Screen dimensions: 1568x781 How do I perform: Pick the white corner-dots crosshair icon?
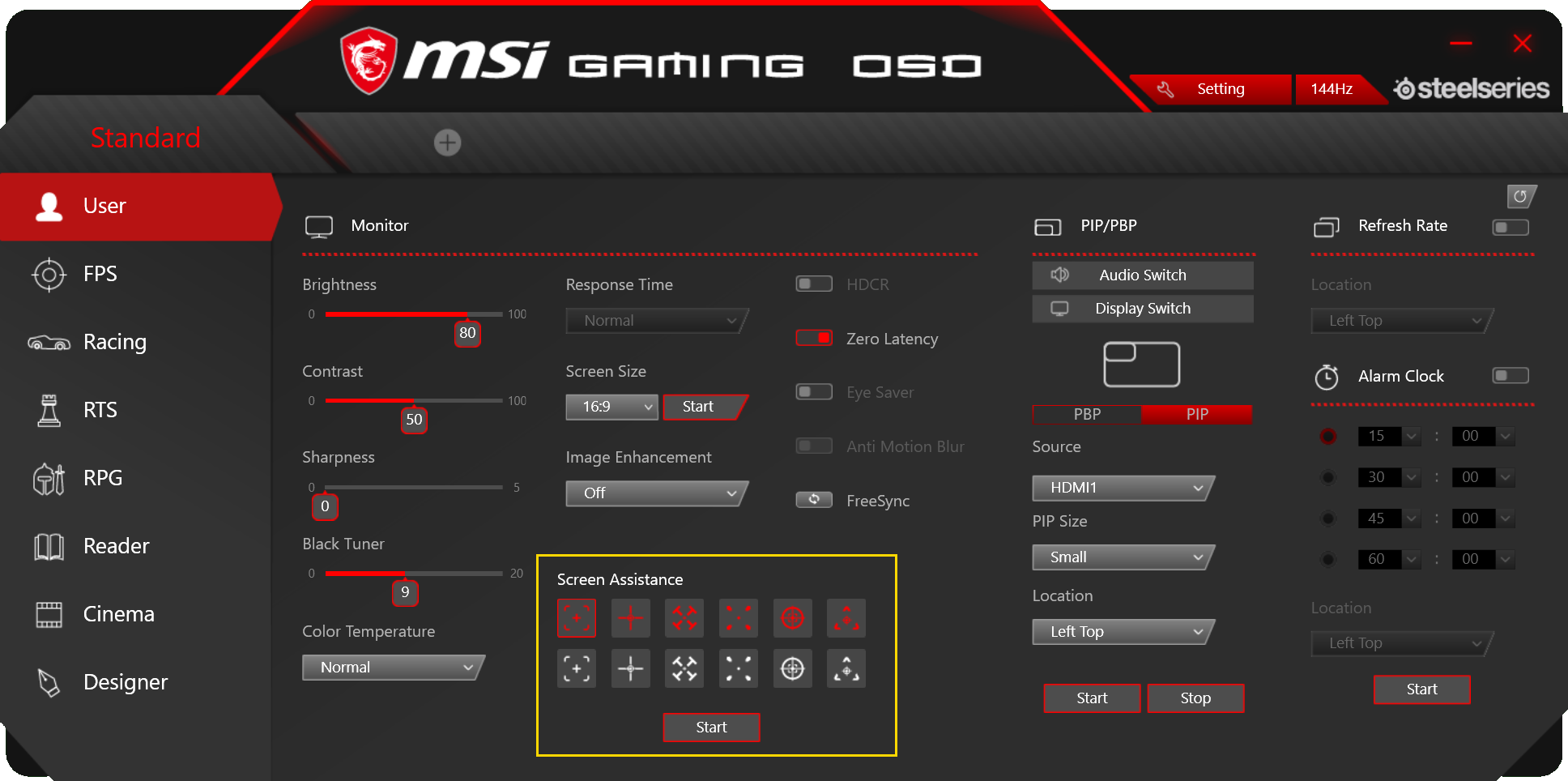coord(739,668)
